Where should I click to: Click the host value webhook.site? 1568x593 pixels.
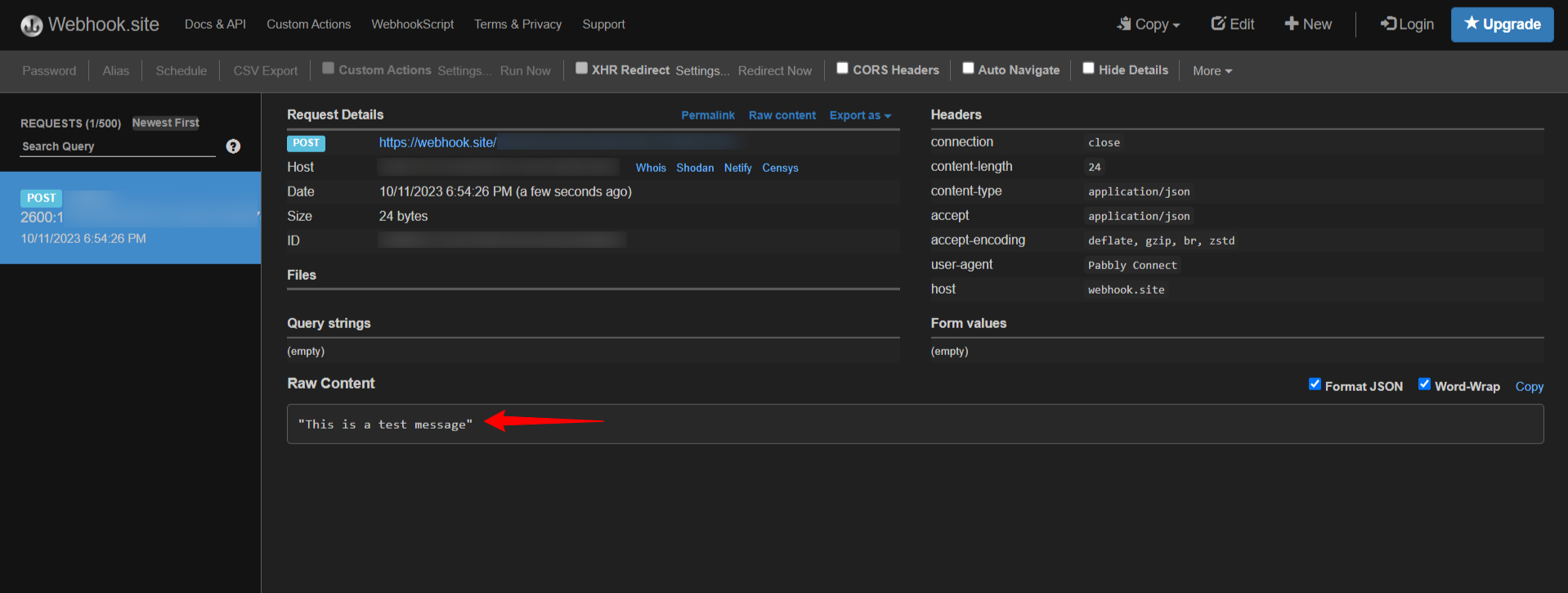pyautogui.click(x=1126, y=290)
